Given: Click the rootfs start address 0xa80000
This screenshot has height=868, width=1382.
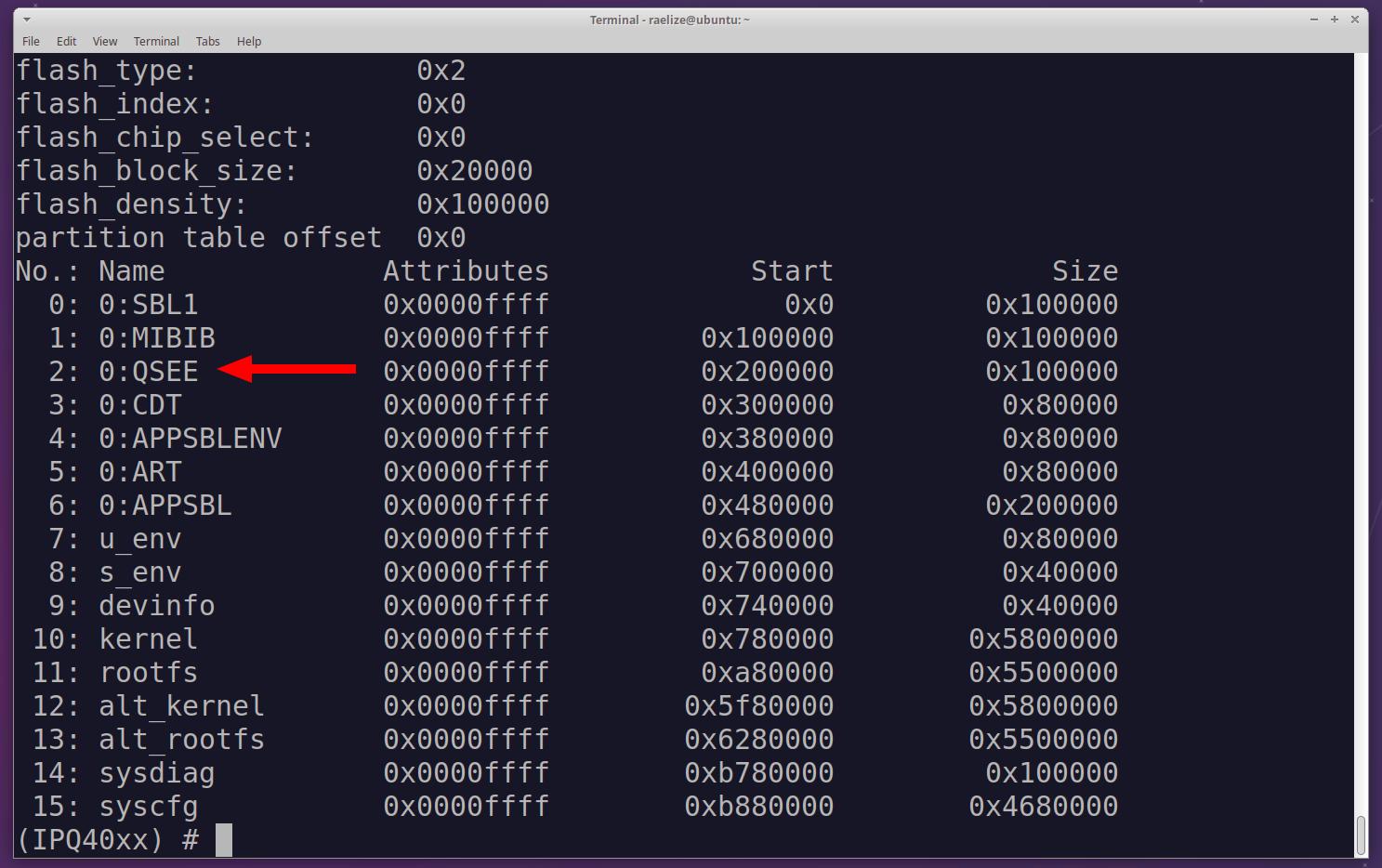Looking at the screenshot, I should [768, 673].
